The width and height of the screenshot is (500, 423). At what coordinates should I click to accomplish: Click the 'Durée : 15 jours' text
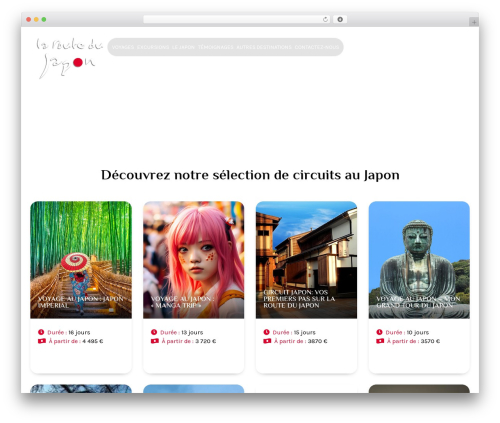pos(294,332)
